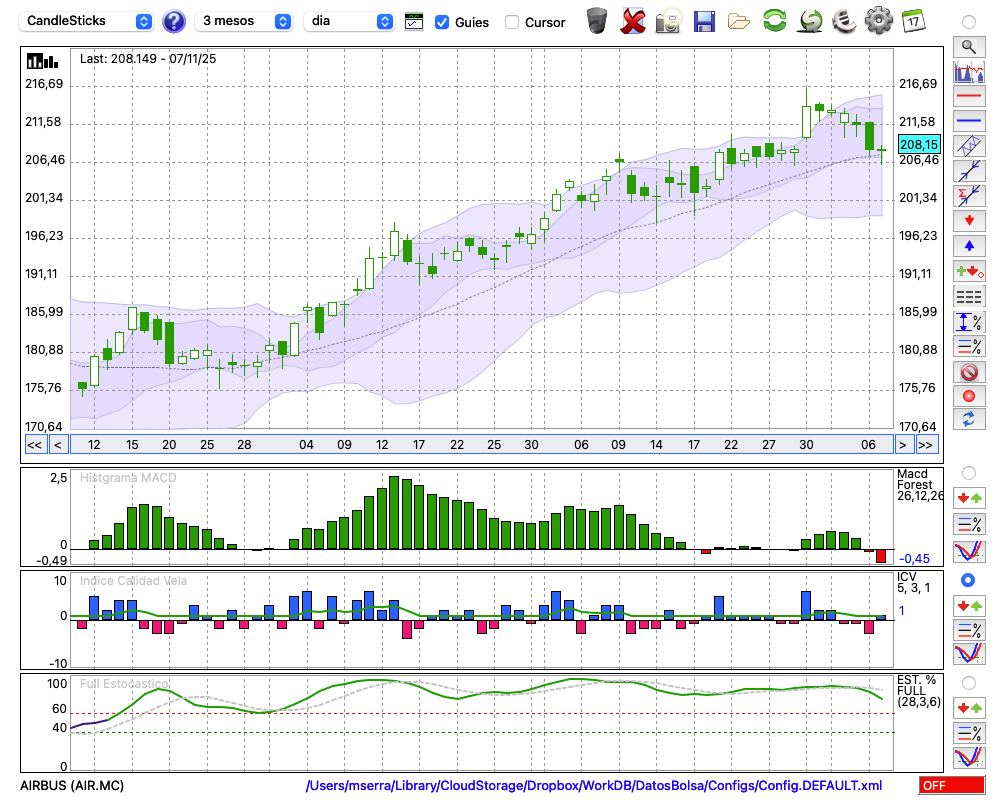The width and height of the screenshot is (1000, 800).
Task: Enable the Cursor checkbox
Action: [x=512, y=22]
